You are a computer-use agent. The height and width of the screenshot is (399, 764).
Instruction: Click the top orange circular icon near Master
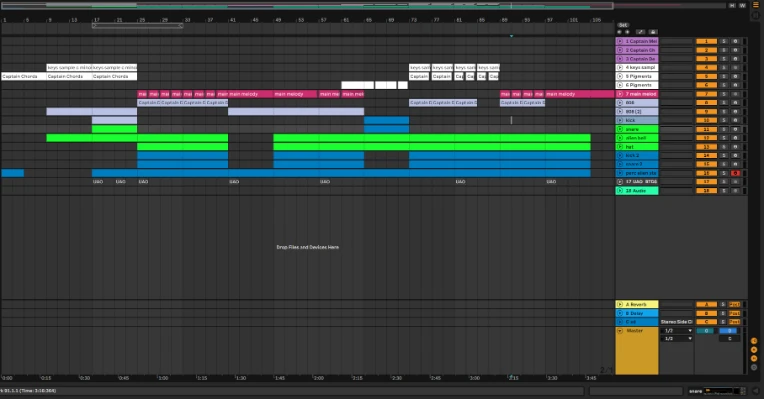coord(754,341)
